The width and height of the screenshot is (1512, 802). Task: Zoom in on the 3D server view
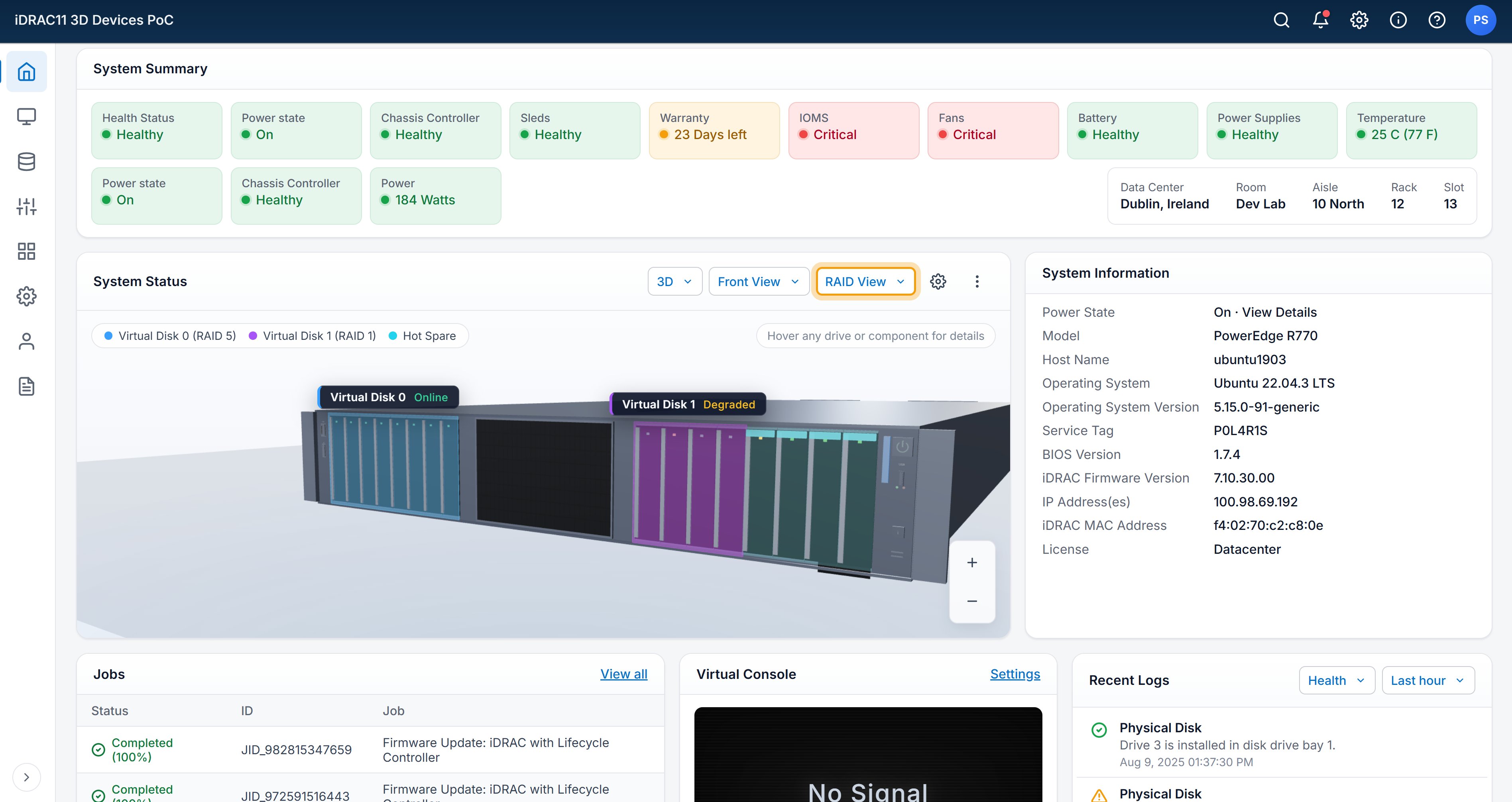(972, 563)
